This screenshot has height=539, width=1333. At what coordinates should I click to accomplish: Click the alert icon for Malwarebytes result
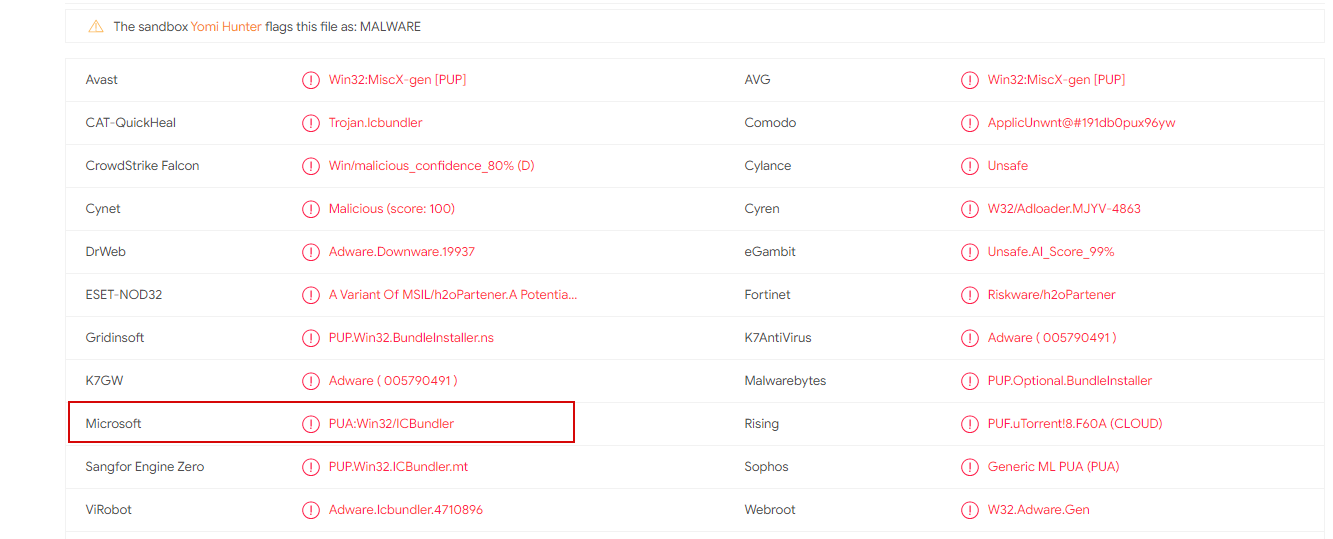coord(970,381)
